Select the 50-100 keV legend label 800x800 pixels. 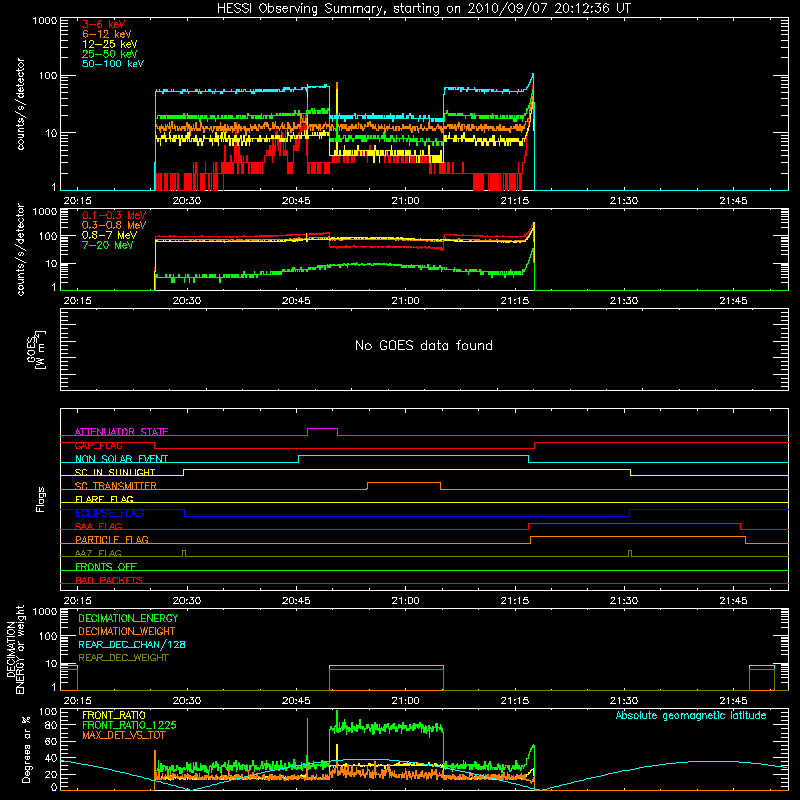point(113,64)
